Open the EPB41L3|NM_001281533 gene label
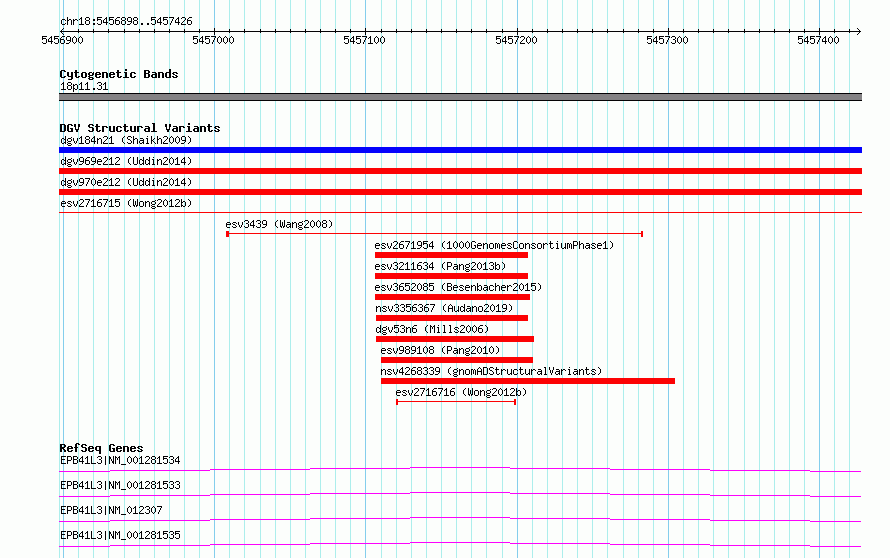Screen dimensions: 890x558 pyautogui.click(x=120, y=485)
